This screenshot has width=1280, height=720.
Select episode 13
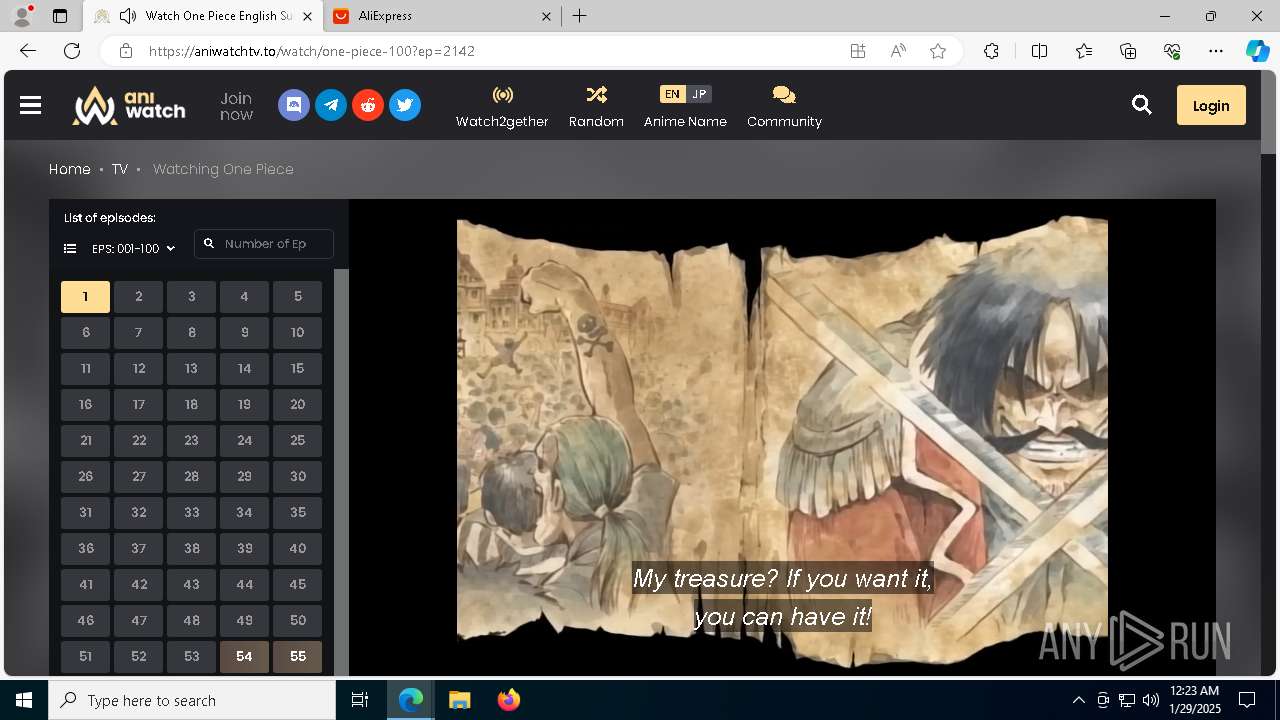coord(191,369)
